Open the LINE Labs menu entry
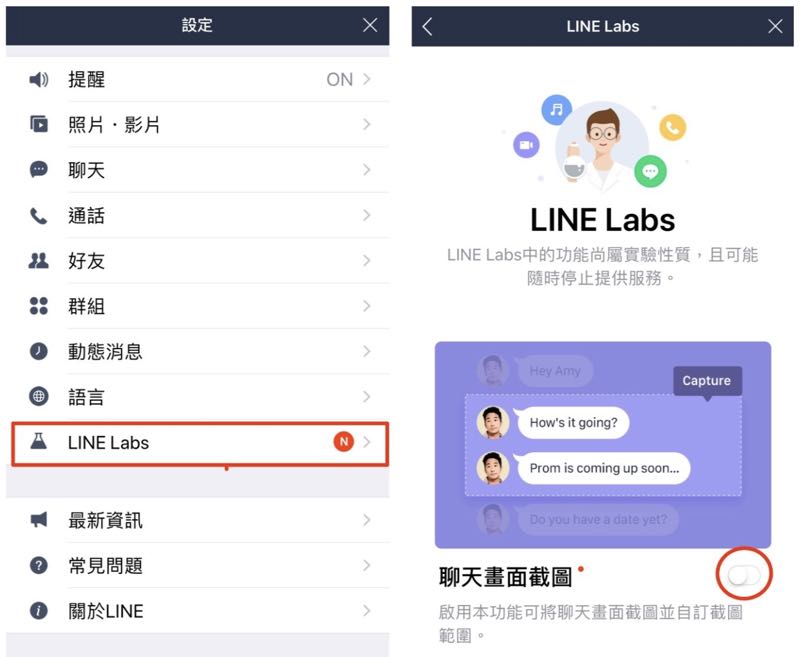 coord(200,443)
